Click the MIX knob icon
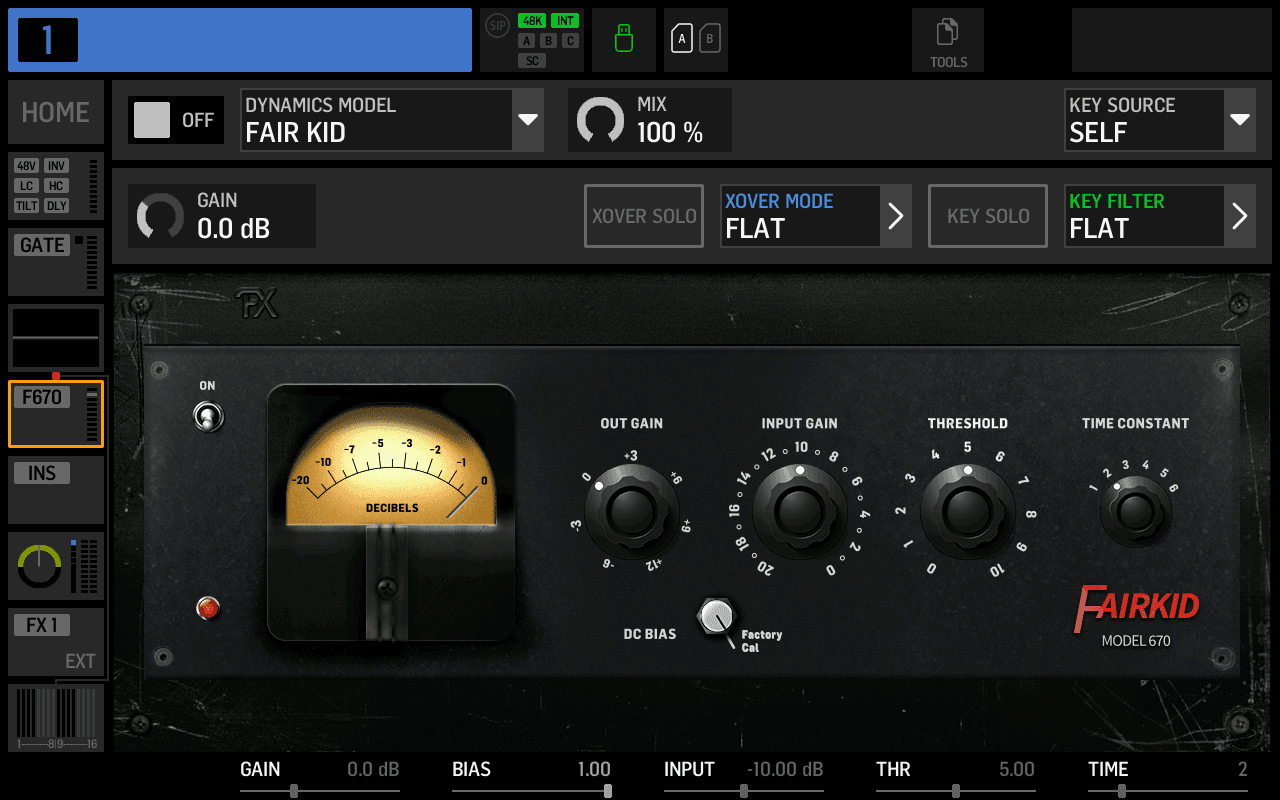The height and width of the screenshot is (800, 1280). click(x=601, y=120)
